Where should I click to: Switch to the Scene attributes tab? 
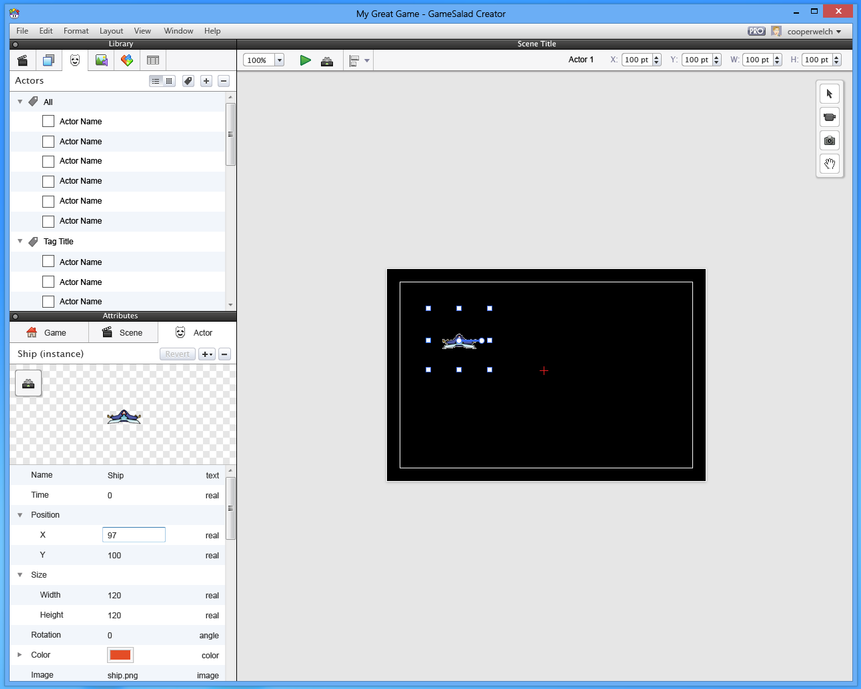[x=123, y=333]
